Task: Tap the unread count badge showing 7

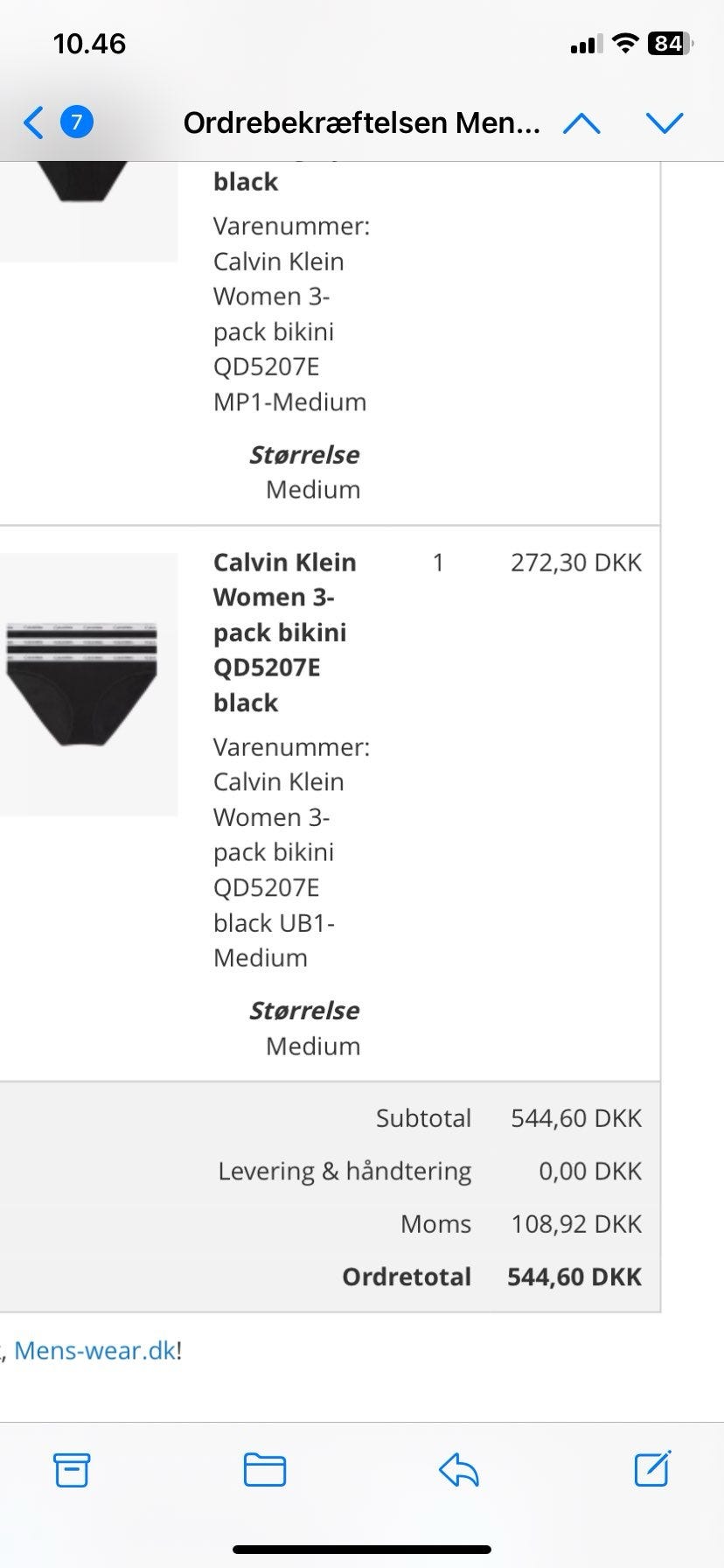Action: (76, 122)
